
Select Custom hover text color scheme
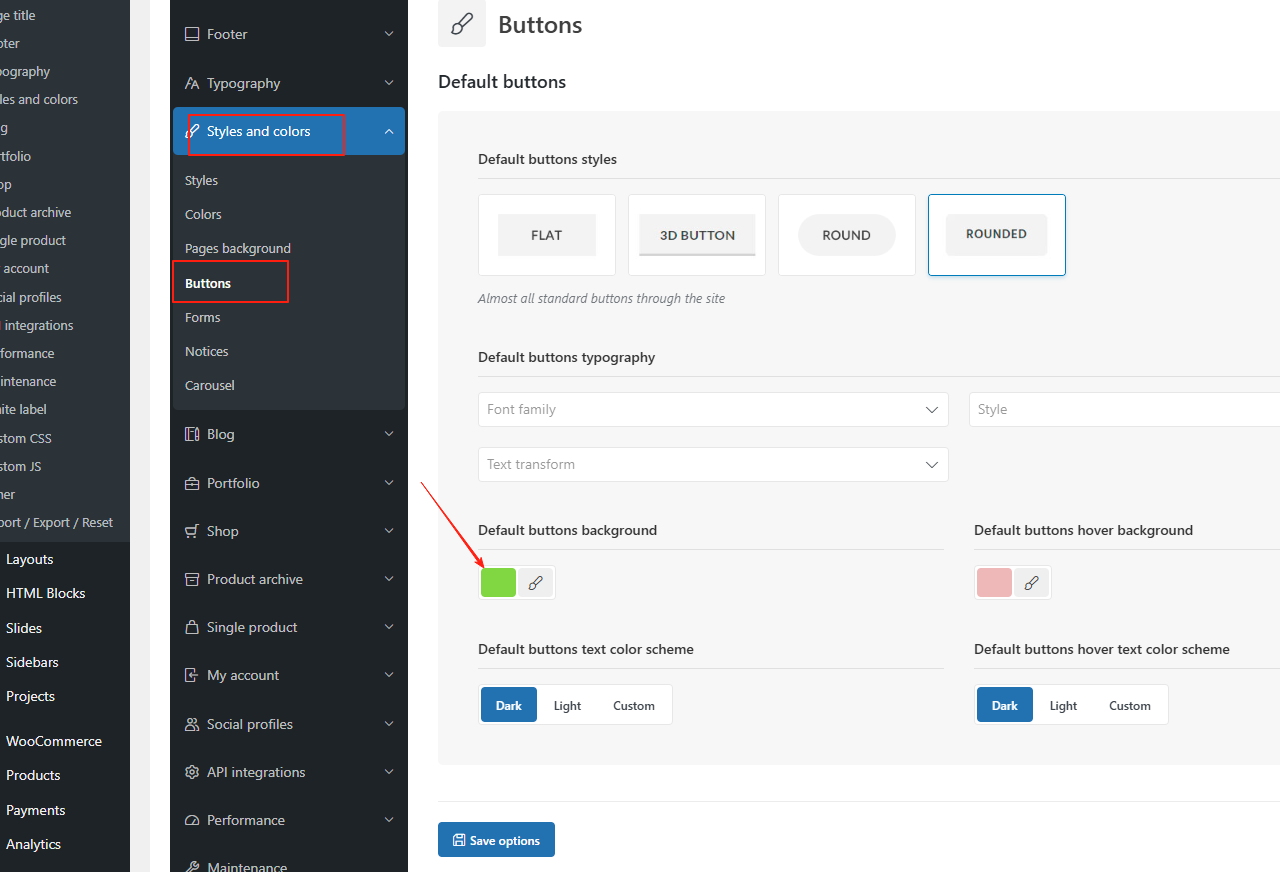point(1129,704)
